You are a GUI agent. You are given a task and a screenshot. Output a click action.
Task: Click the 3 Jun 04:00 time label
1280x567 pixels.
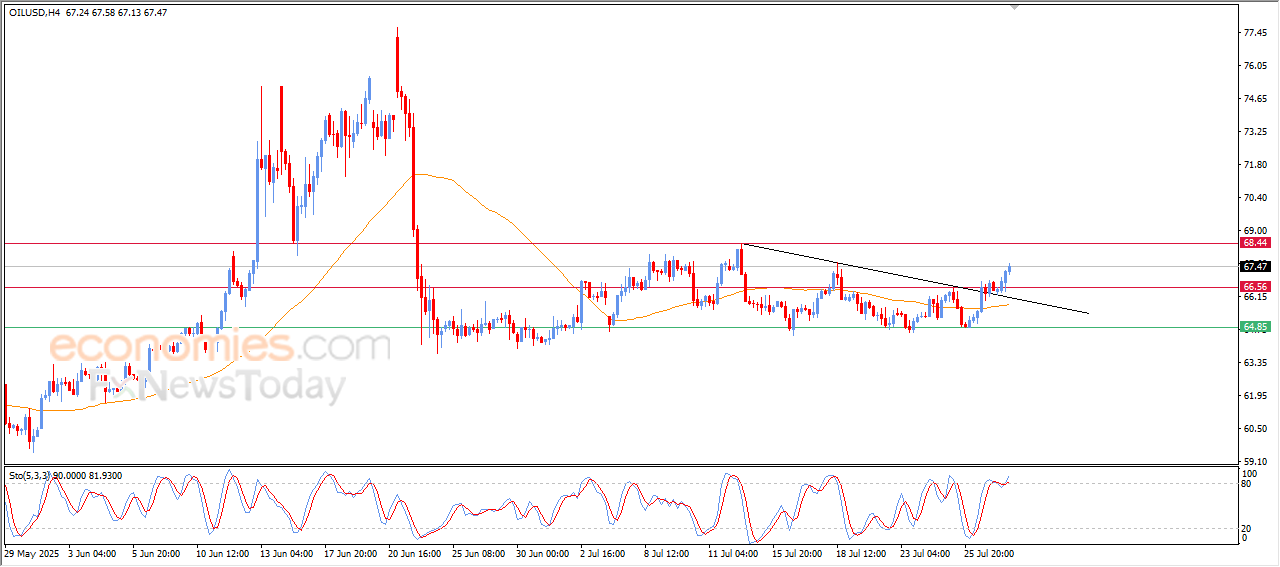click(x=90, y=553)
